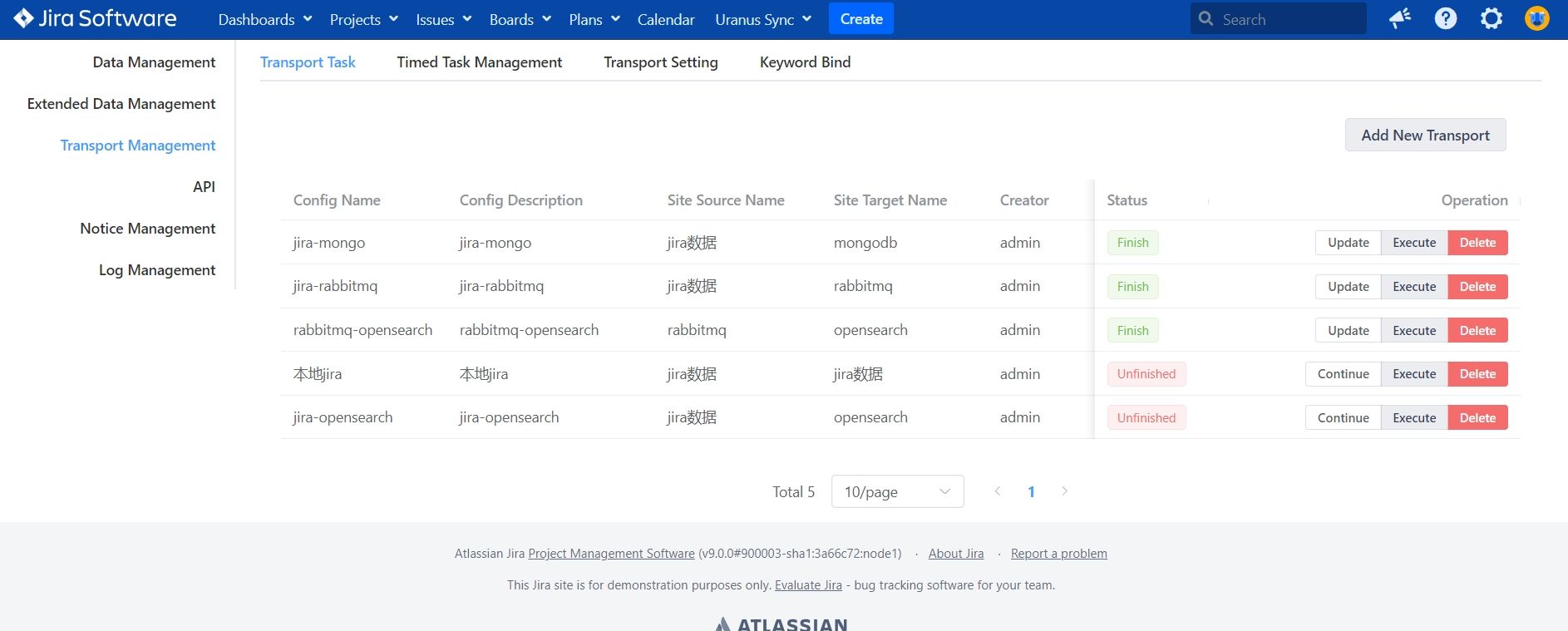Open Log Management in sidebar

point(157,270)
